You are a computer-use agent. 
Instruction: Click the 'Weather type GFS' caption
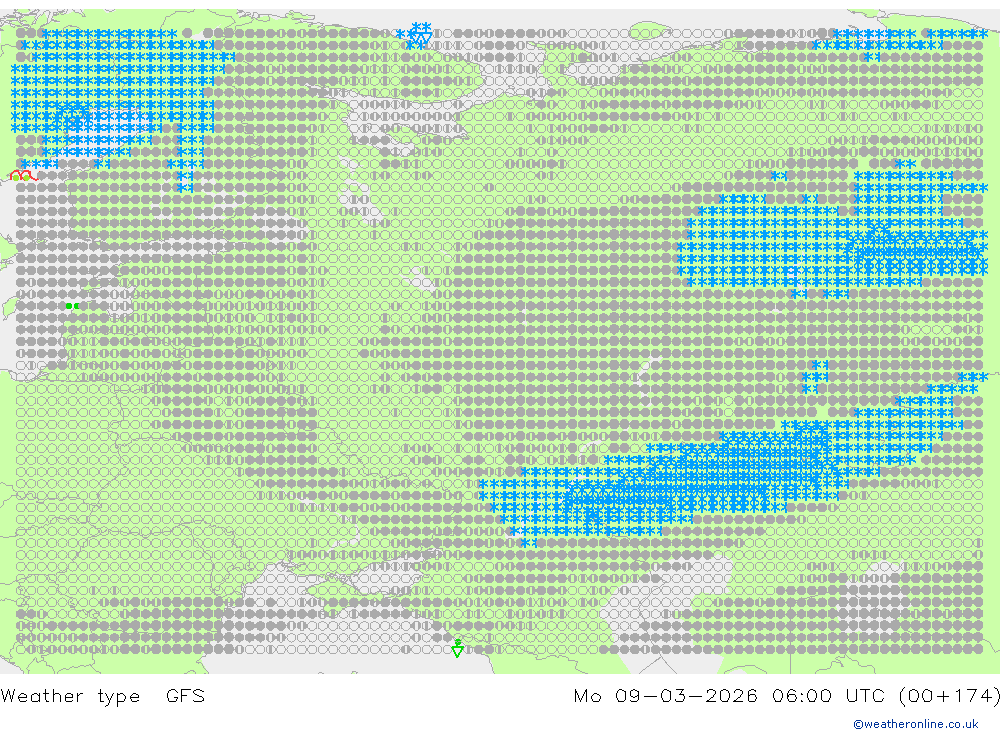click(103, 695)
